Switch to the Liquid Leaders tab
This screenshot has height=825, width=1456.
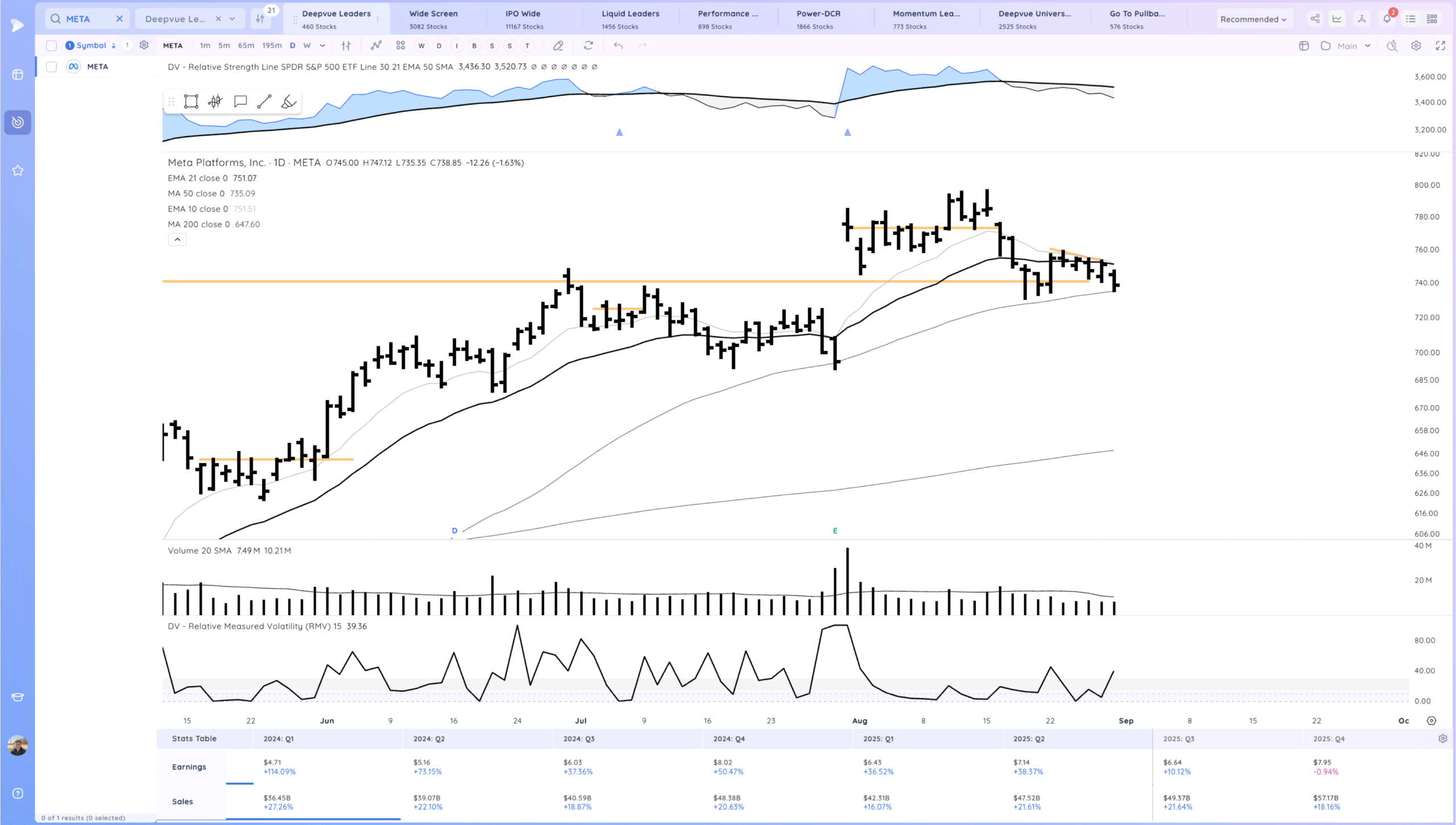click(630, 19)
